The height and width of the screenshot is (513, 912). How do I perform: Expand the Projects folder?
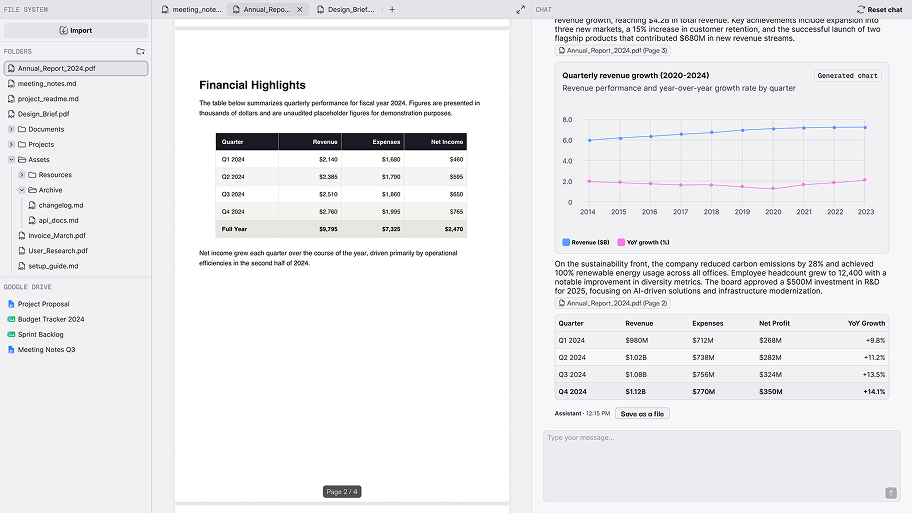tap(11, 144)
